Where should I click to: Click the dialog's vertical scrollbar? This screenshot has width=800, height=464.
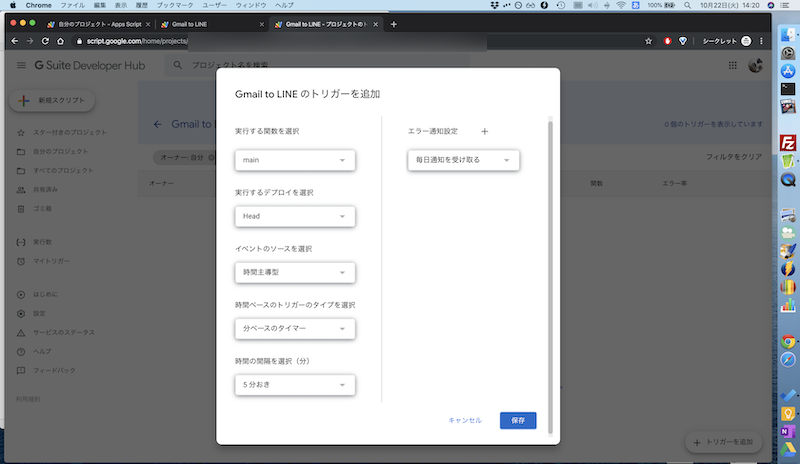(549, 250)
